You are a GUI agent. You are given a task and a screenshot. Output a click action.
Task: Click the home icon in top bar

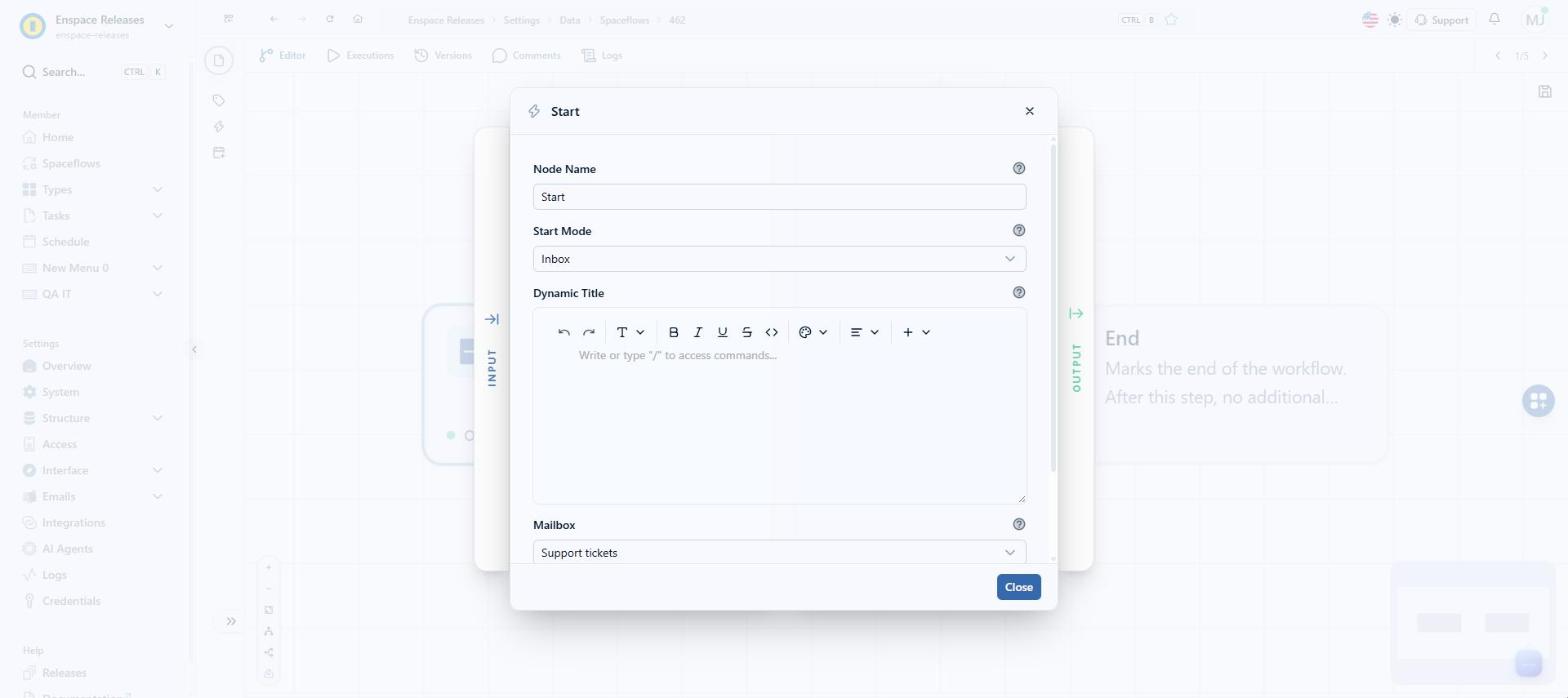point(358,19)
